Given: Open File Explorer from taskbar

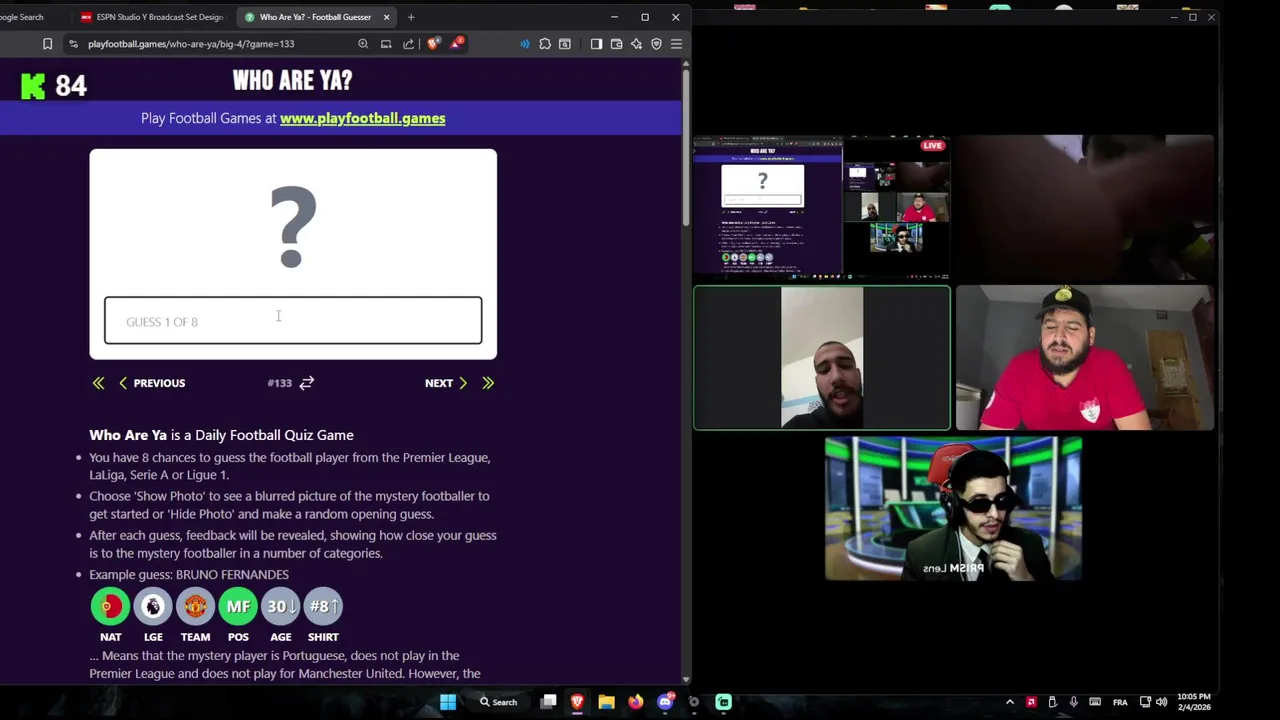Looking at the screenshot, I should click(x=606, y=702).
